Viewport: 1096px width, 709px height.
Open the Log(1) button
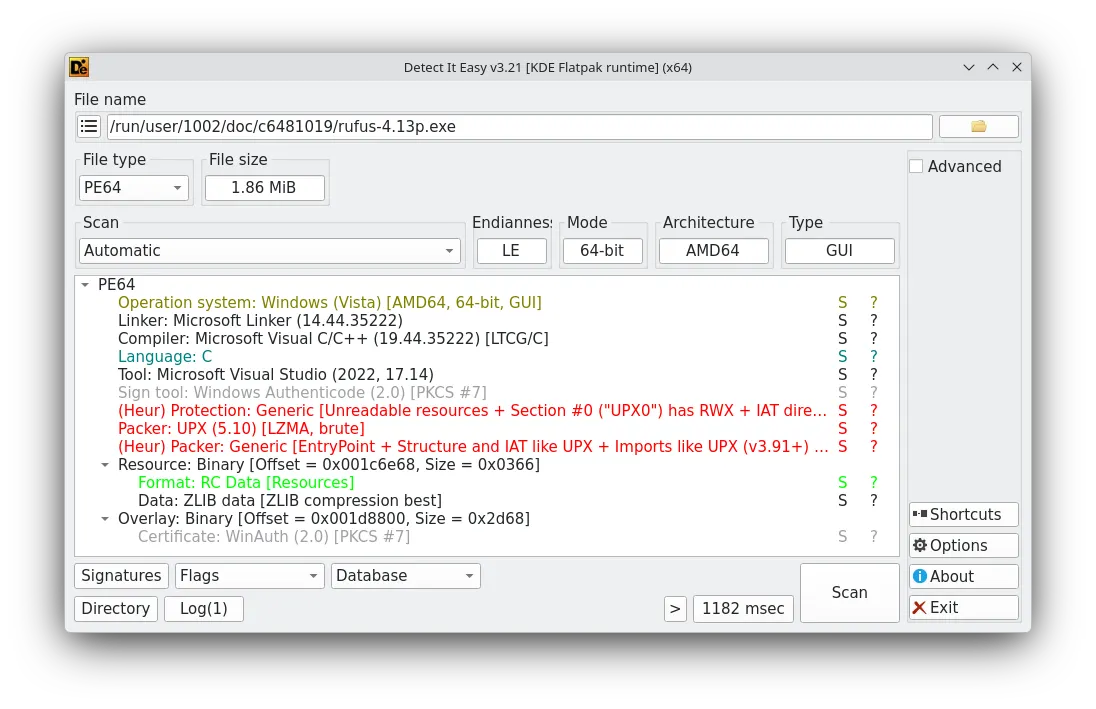point(203,608)
